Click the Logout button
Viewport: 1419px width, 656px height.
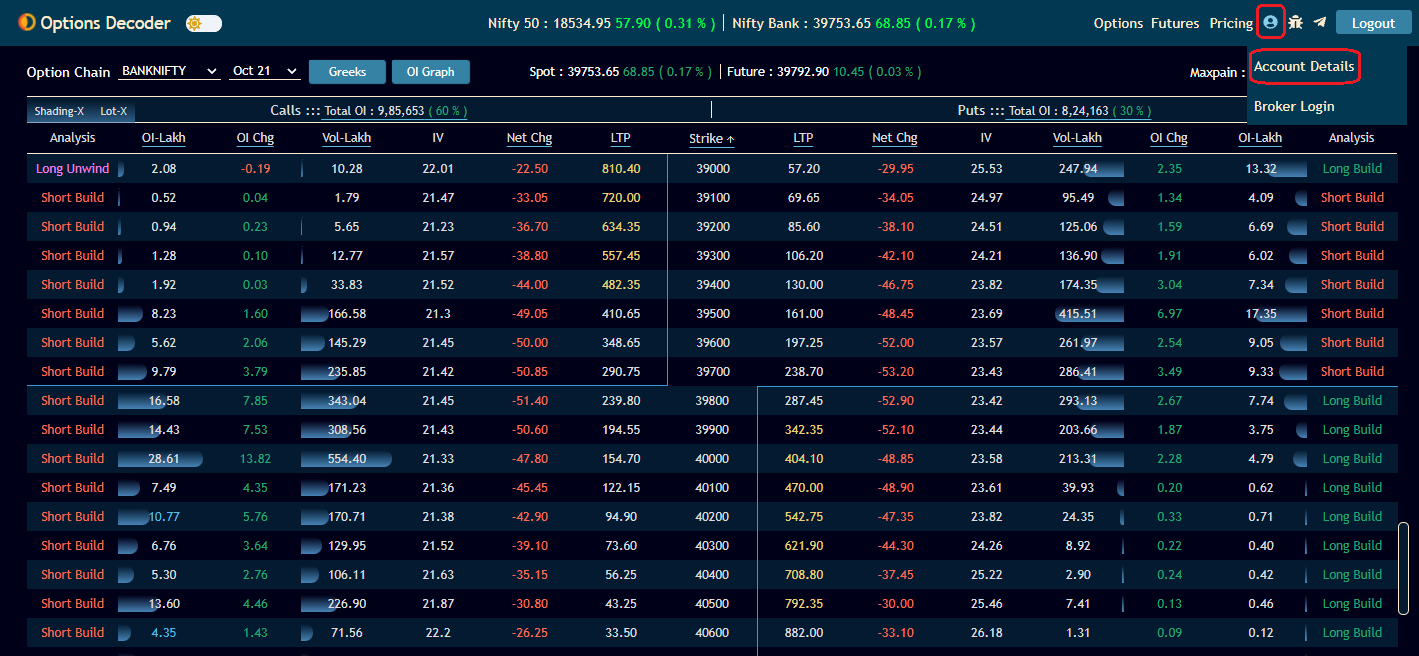pyautogui.click(x=1373, y=23)
